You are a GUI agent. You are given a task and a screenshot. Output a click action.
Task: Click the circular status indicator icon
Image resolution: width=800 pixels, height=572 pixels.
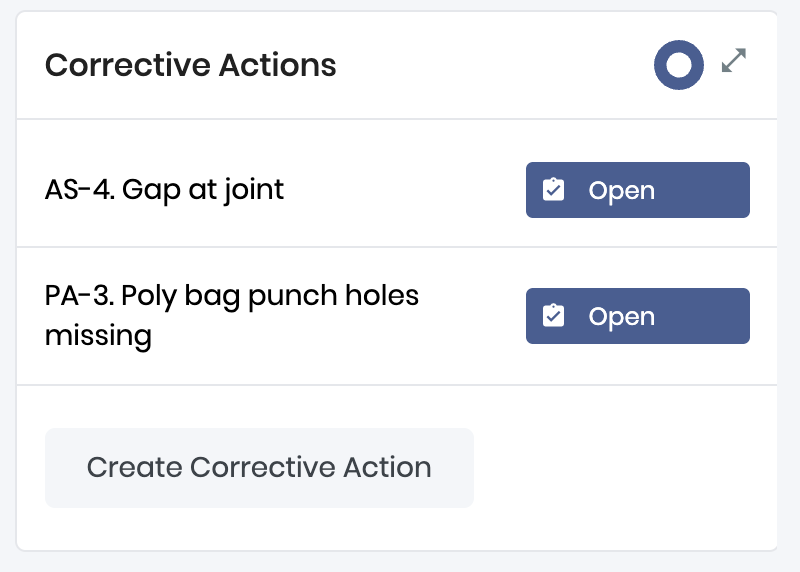click(679, 65)
